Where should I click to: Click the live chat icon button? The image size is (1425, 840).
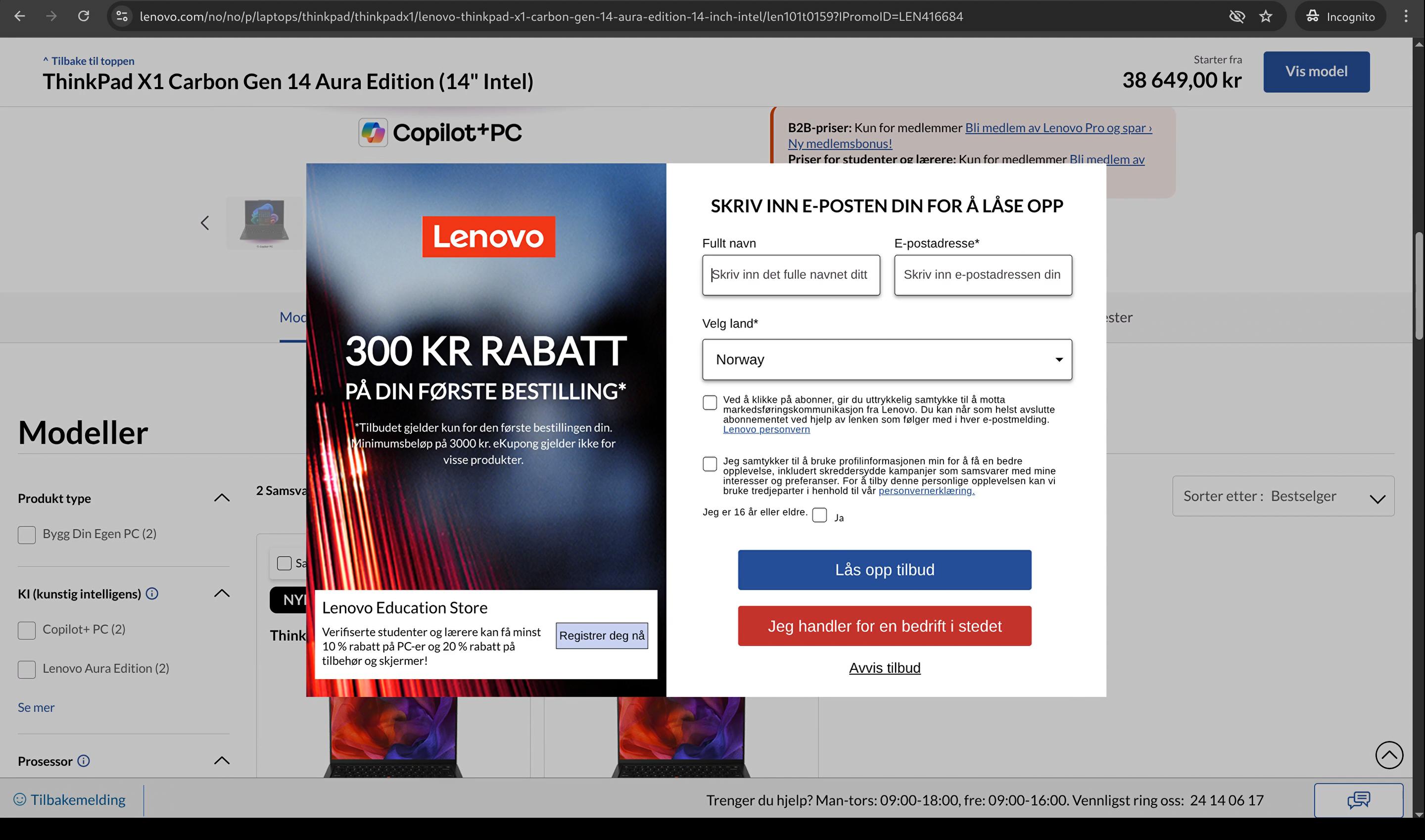tap(1358, 800)
